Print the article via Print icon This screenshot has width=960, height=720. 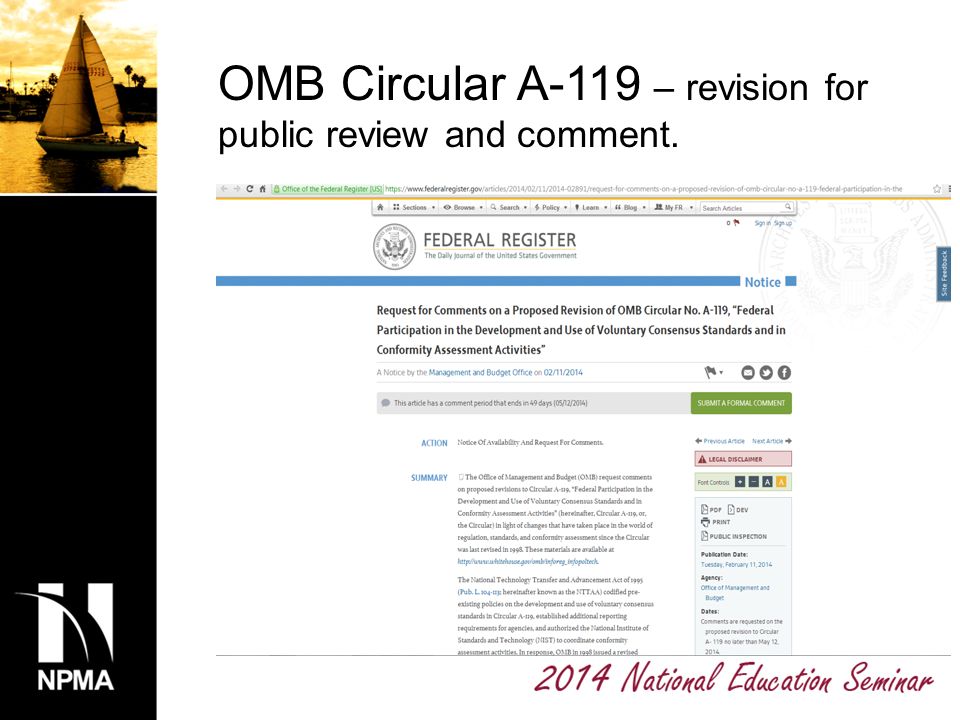pyautogui.click(x=716, y=522)
